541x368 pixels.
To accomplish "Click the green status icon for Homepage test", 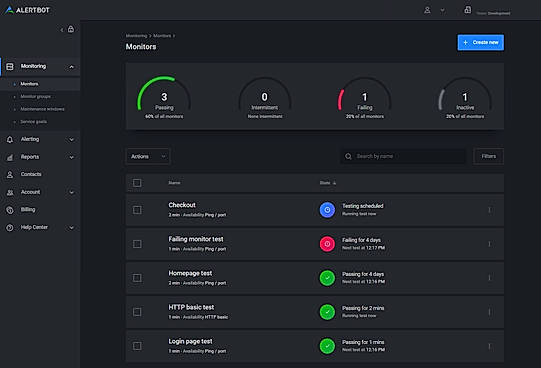I will coord(327,278).
